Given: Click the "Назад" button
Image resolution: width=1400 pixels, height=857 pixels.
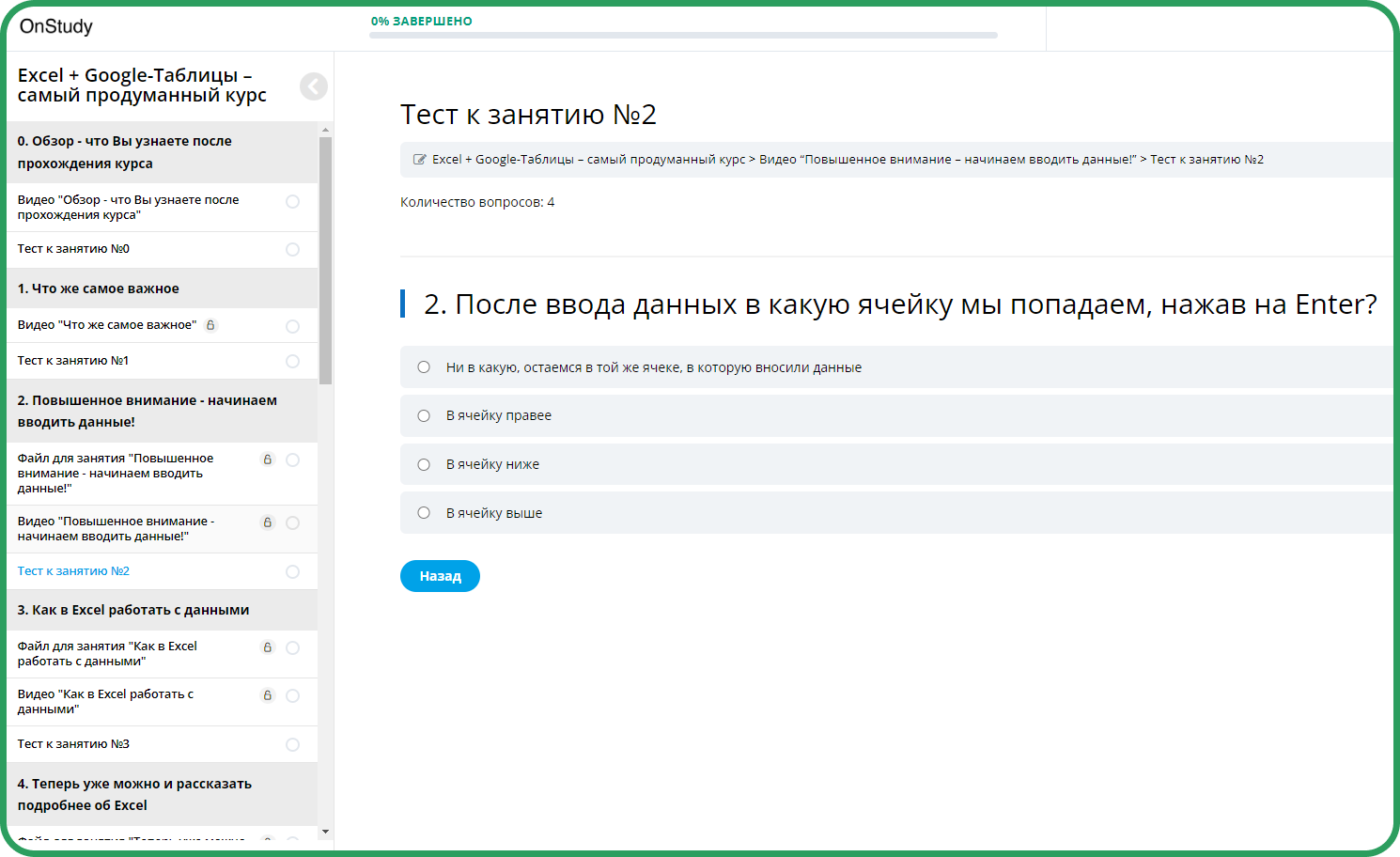Looking at the screenshot, I should pos(440,576).
